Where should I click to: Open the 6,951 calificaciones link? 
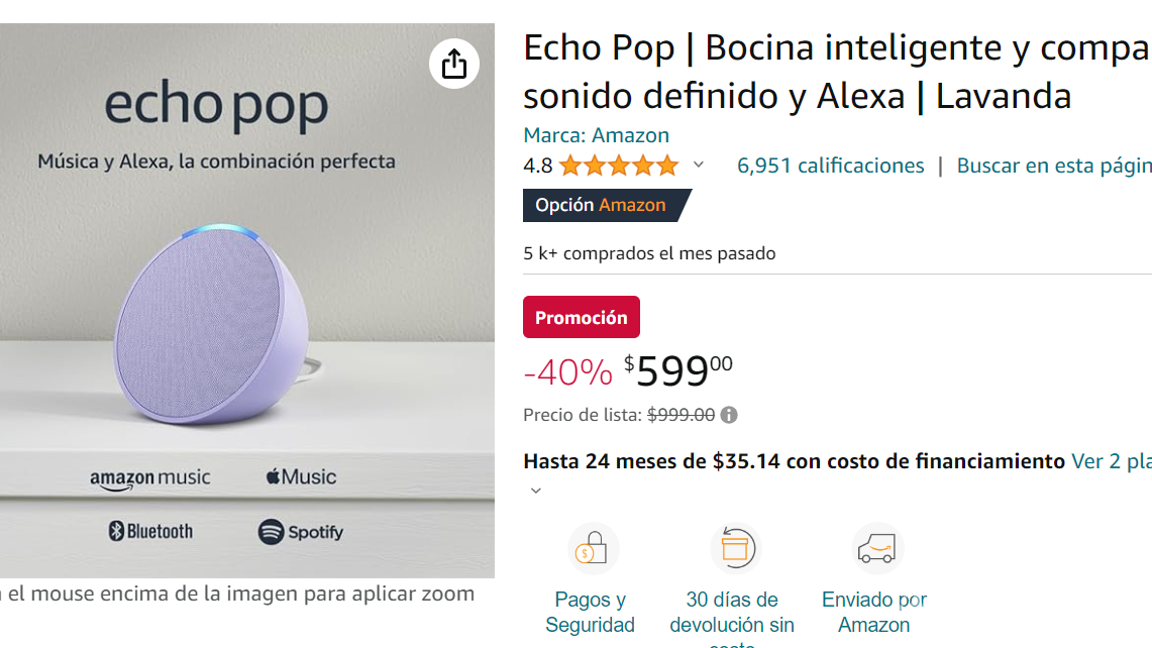830,165
